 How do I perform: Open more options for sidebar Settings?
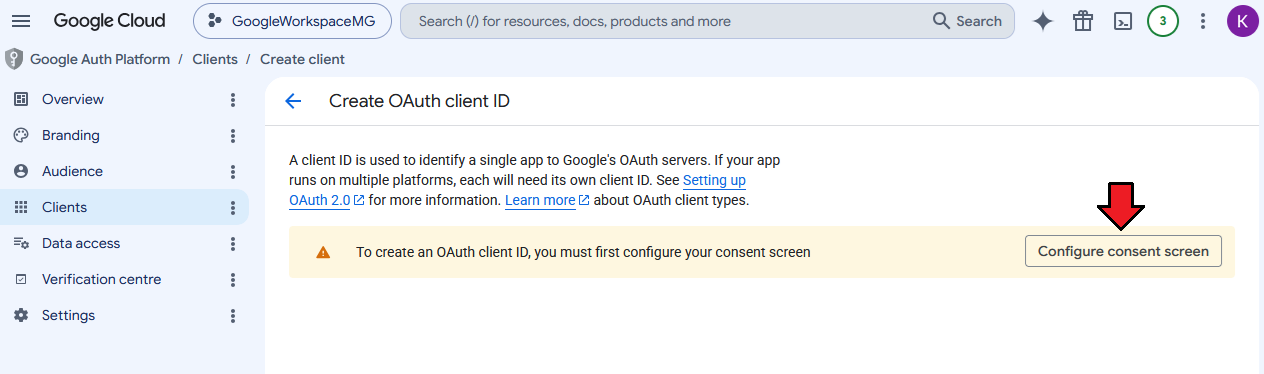[233, 315]
